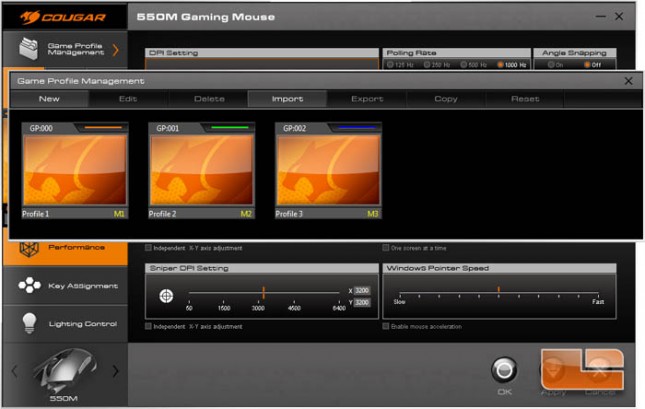Click the GP:002 profile label
The width and height of the screenshot is (645, 409).
pos(295,128)
